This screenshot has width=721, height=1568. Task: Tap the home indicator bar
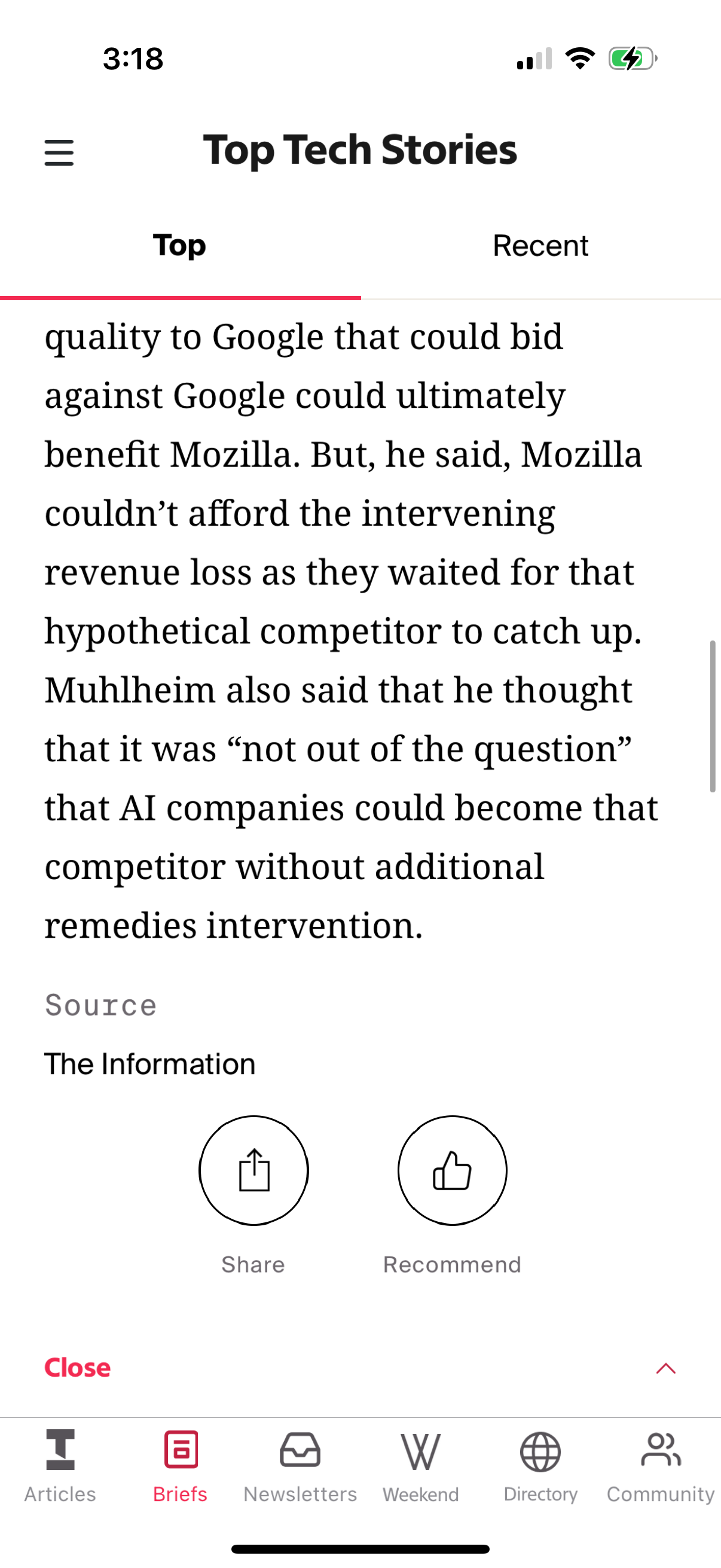[360, 1548]
